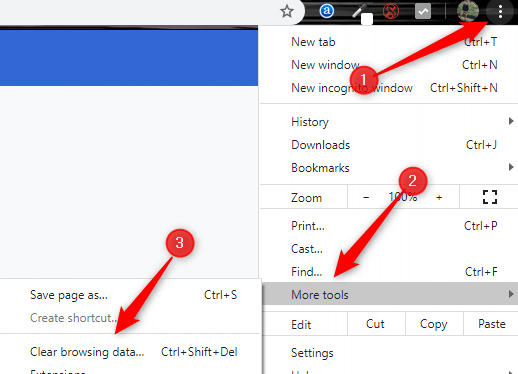518x374 pixels.
Task: Select New window menu item
Action: coord(389,65)
